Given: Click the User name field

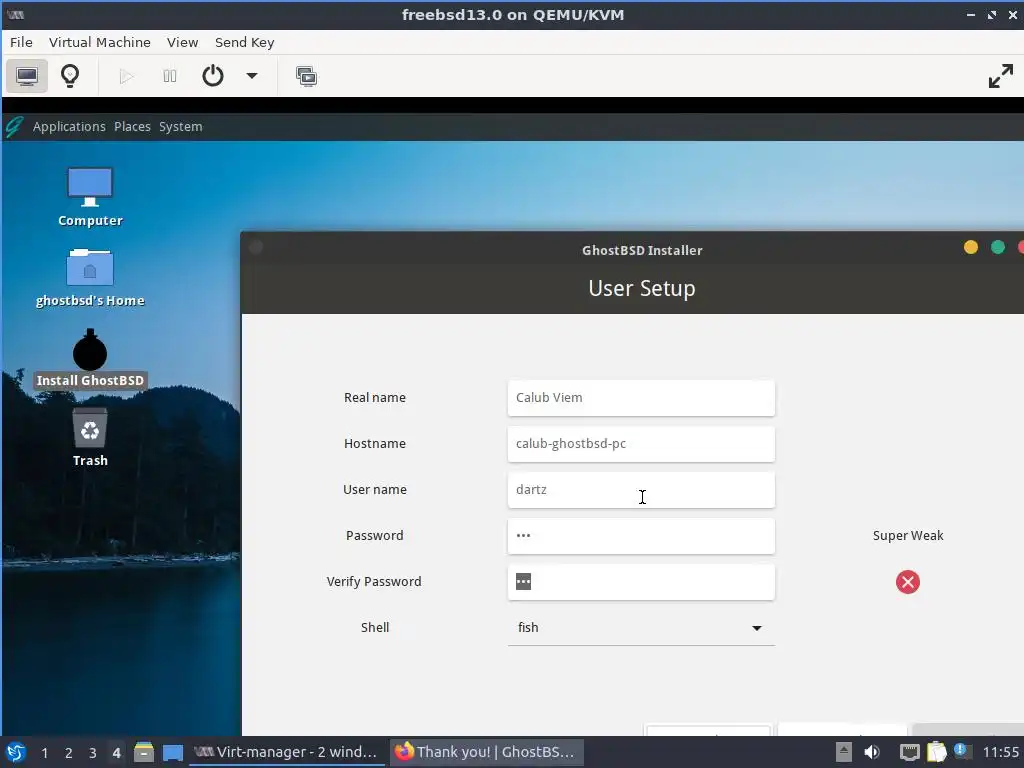Looking at the screenshot, I should (641, 490).
